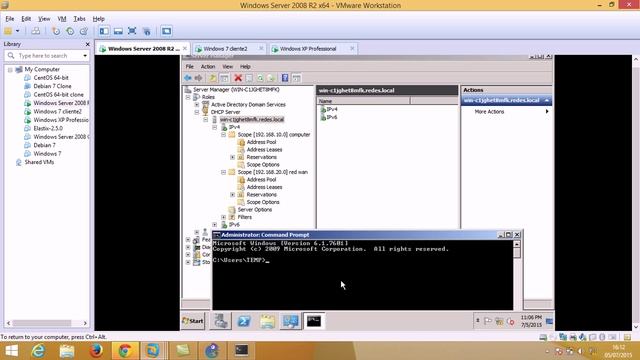Open Firefox on host taskbar

[96, 351]
